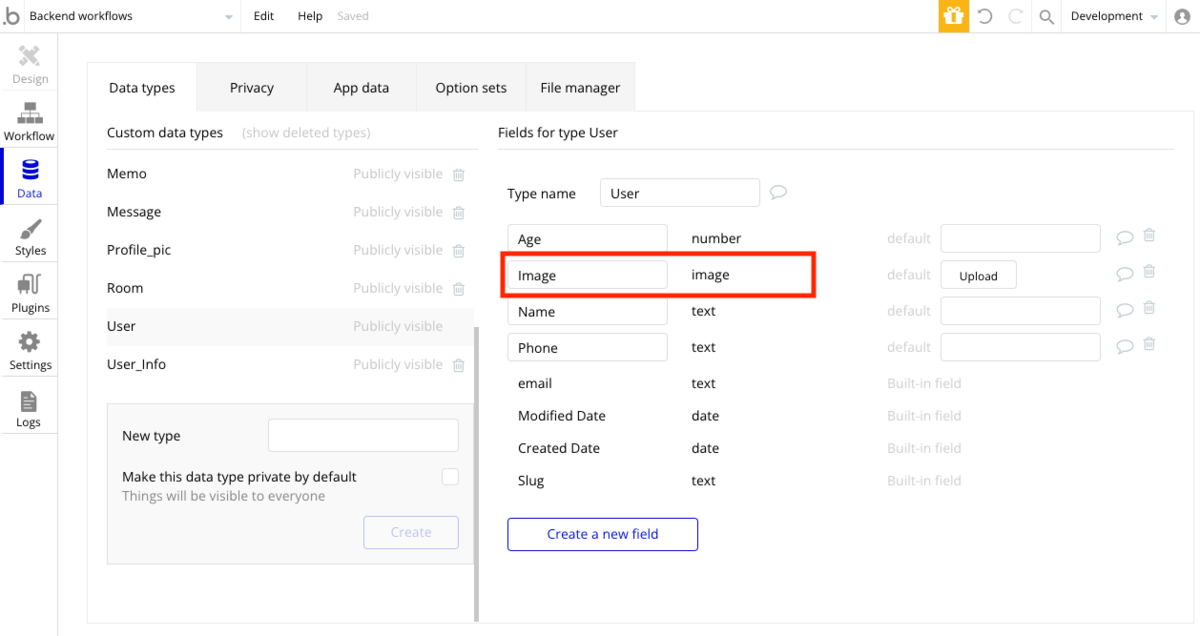Open the Plugins section

point(30,293)
